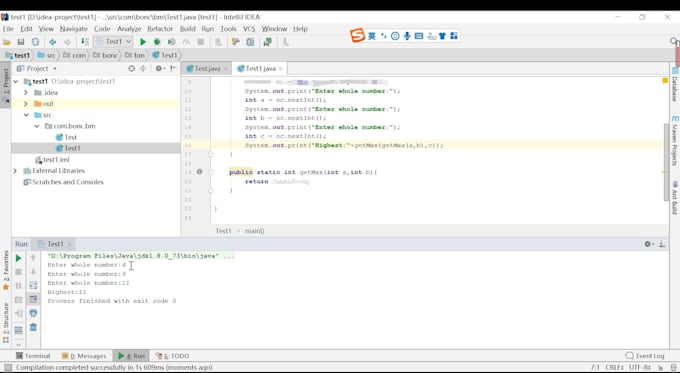The width and height of the screenshot is (680, 373).
Task: Click the SDK configuration toolbar icon
Action: pyautogui.click(x=268, y=42)
